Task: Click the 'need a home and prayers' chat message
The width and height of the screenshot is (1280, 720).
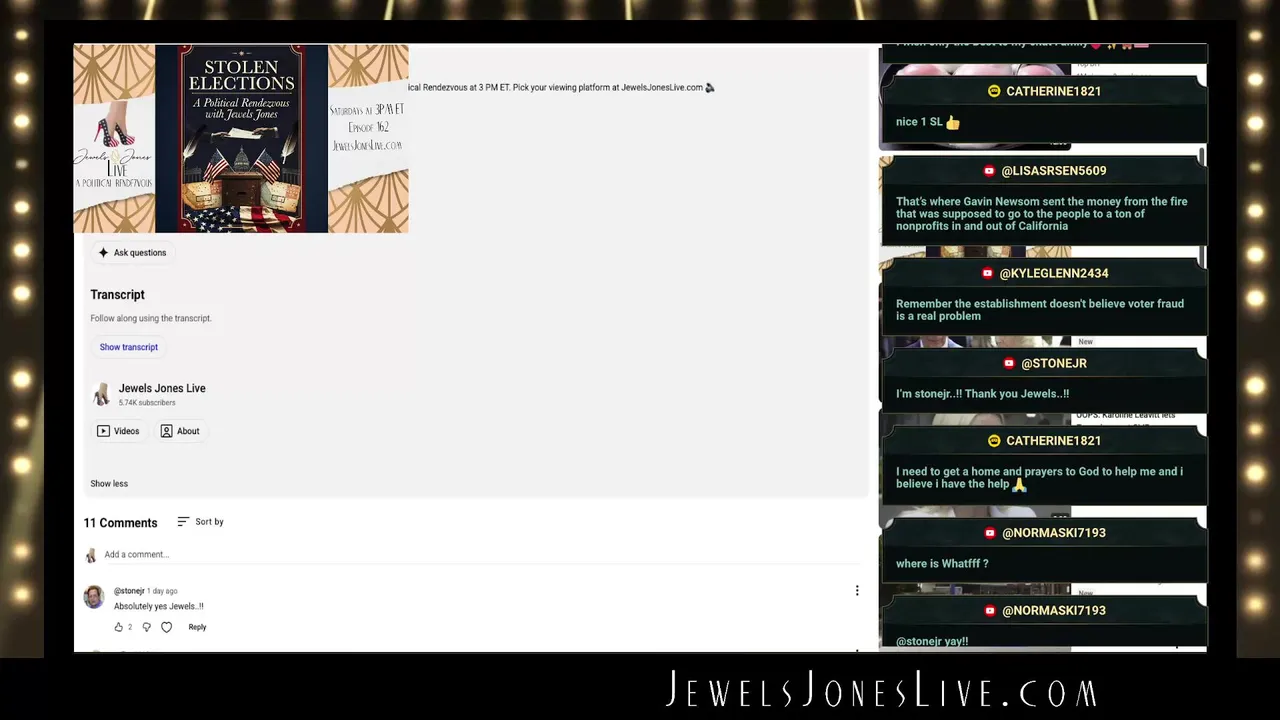Action: click(1039, 478)
